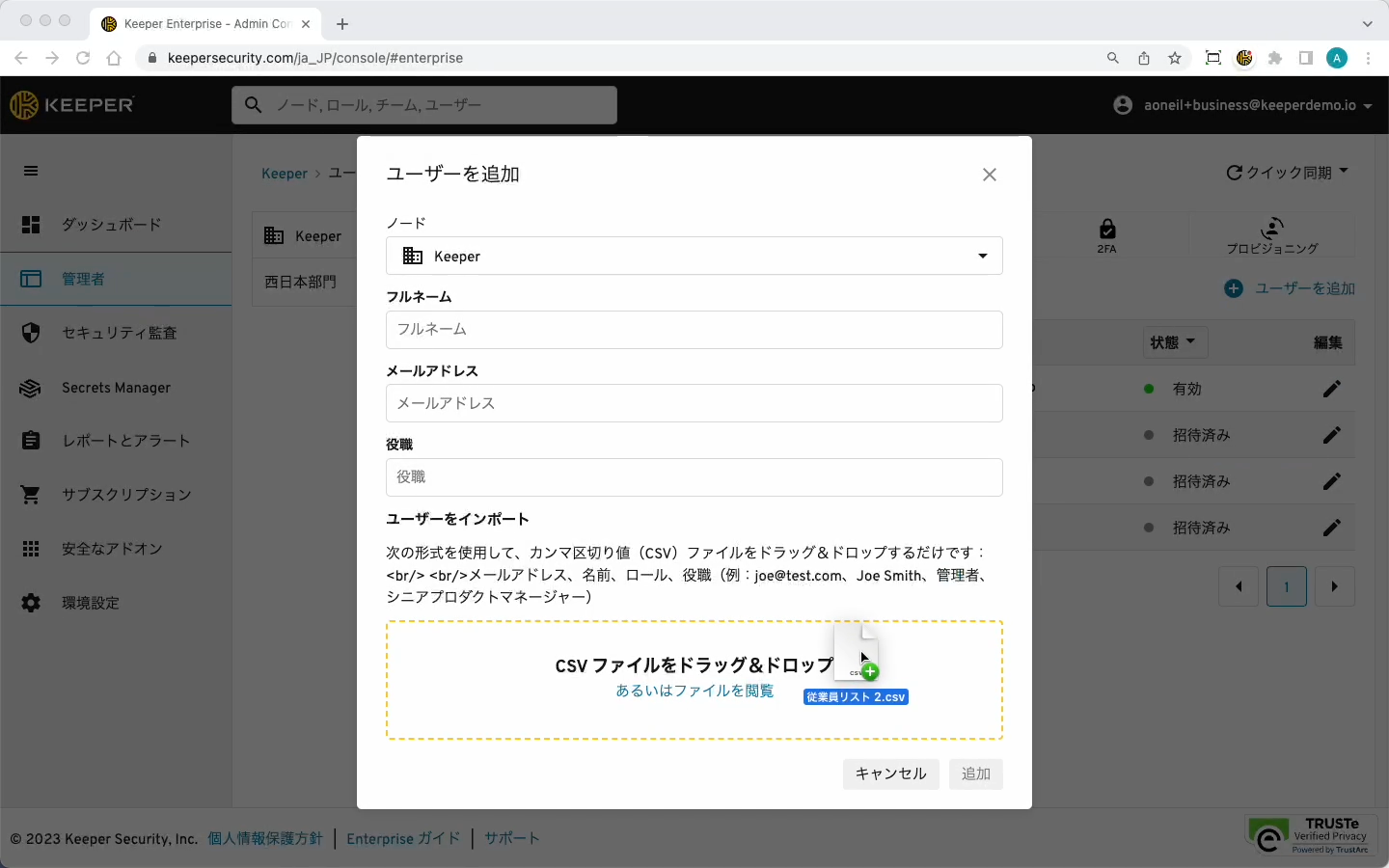Viewport: 1389px width, 868px height.
Task: Click the Keeper extension icon in browser toolbar
Action: coord(1244,58)
